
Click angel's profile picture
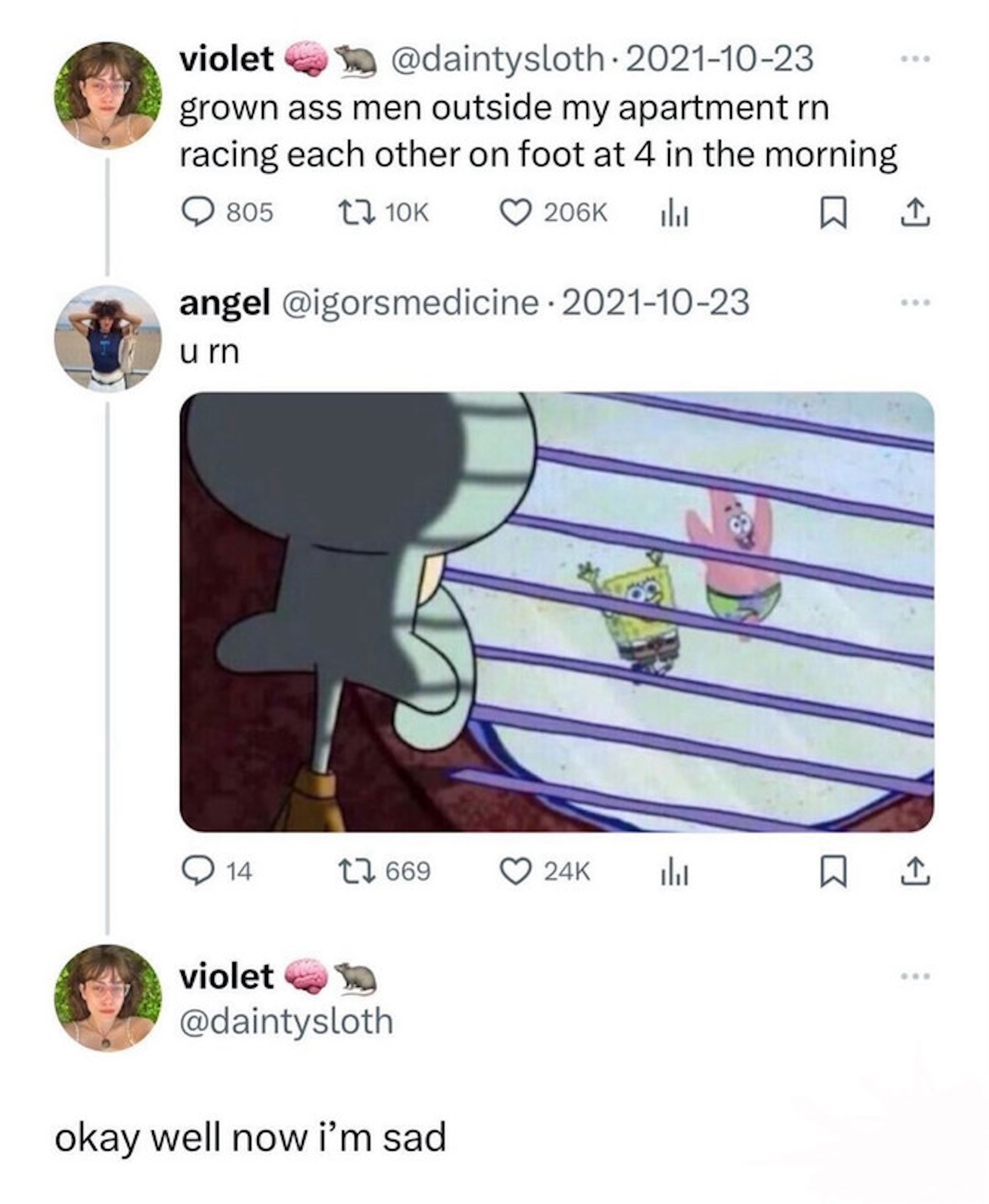(107, 339)
